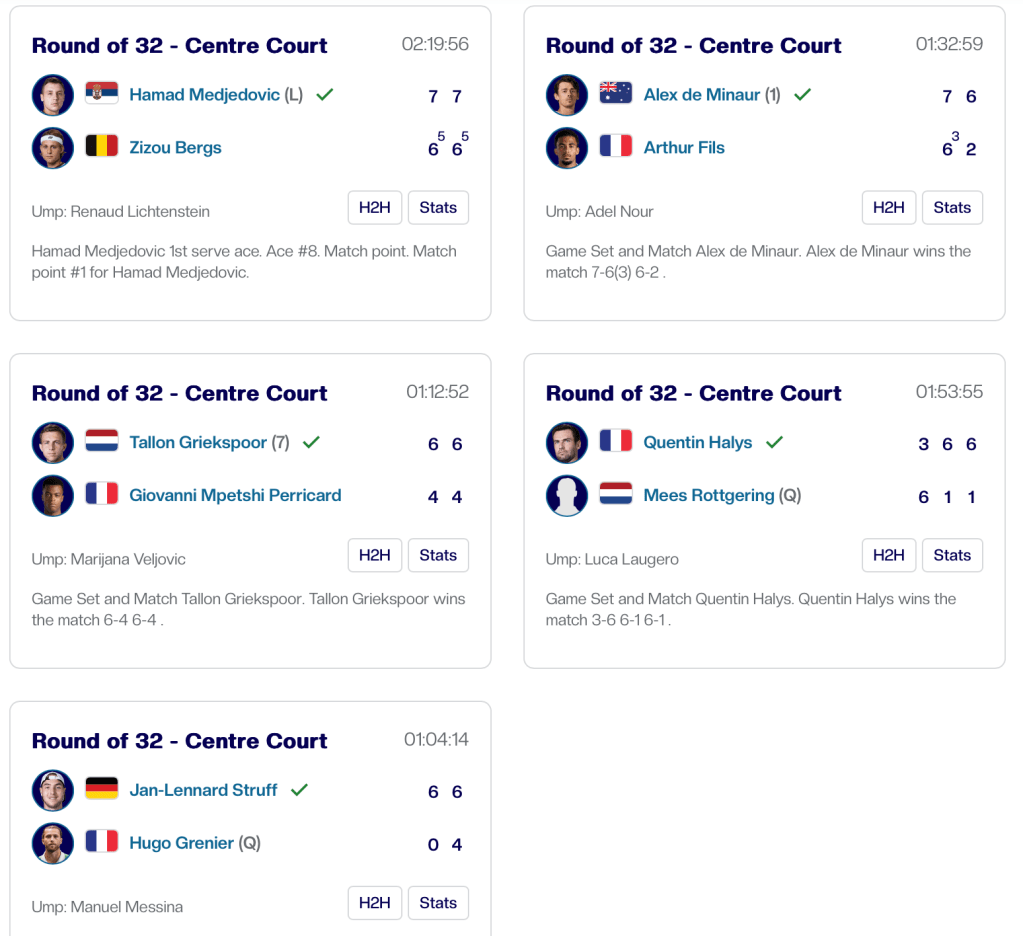Click Hamad Medjedovic's player avatar
This screenshot has width=1023, height=936.
coord(52,96)
